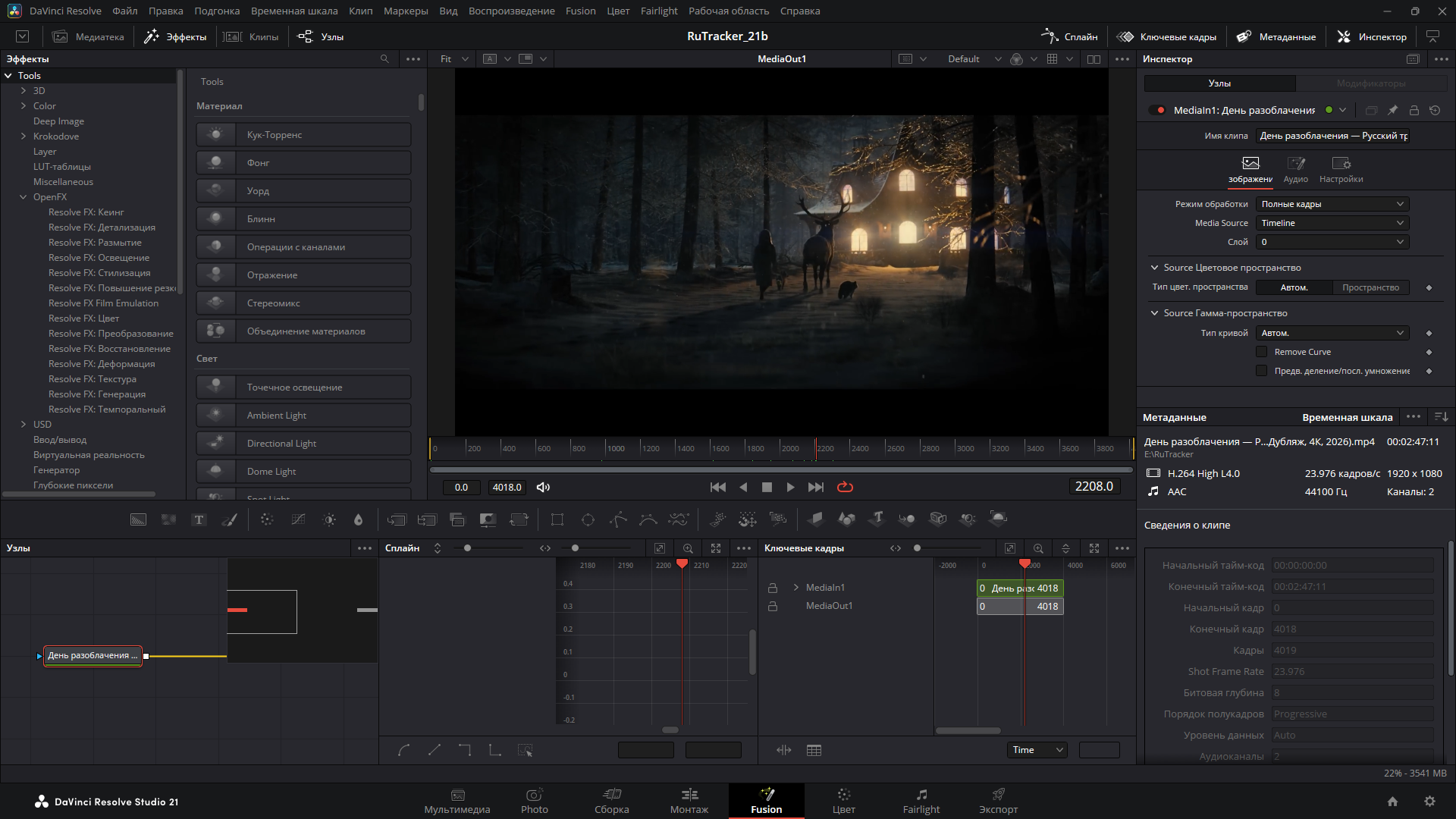Image resolution: width=1456 pixels, height=819 pixels.
Task: Switch color space type to Пространство
Action: coord(1370,287)
